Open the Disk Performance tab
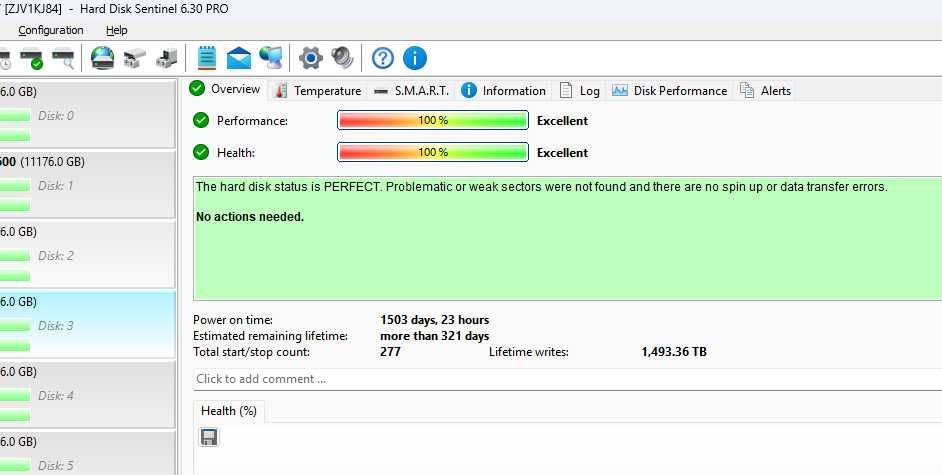Image resolution: width=942 pixels, height=475 pixels. coord(670,91)
